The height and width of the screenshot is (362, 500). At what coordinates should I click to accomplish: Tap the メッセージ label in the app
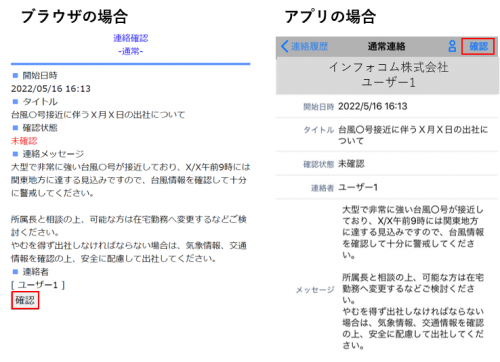point(315,290)
